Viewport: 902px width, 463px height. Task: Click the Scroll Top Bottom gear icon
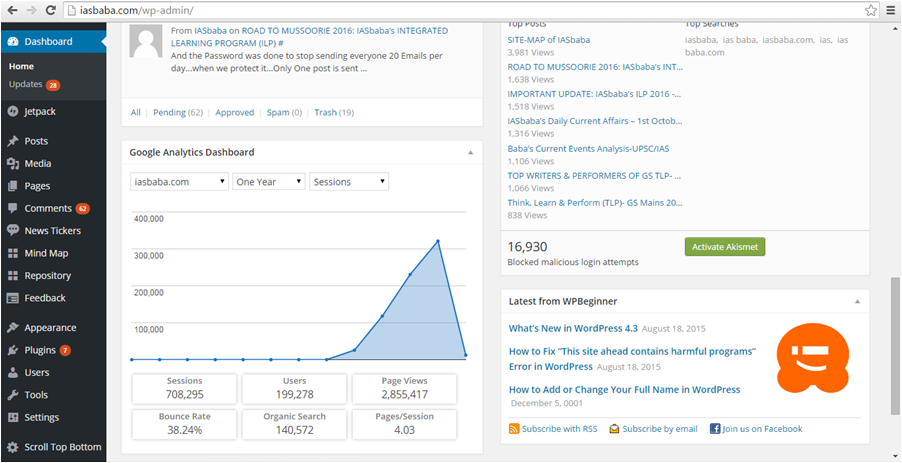(13, 447)
